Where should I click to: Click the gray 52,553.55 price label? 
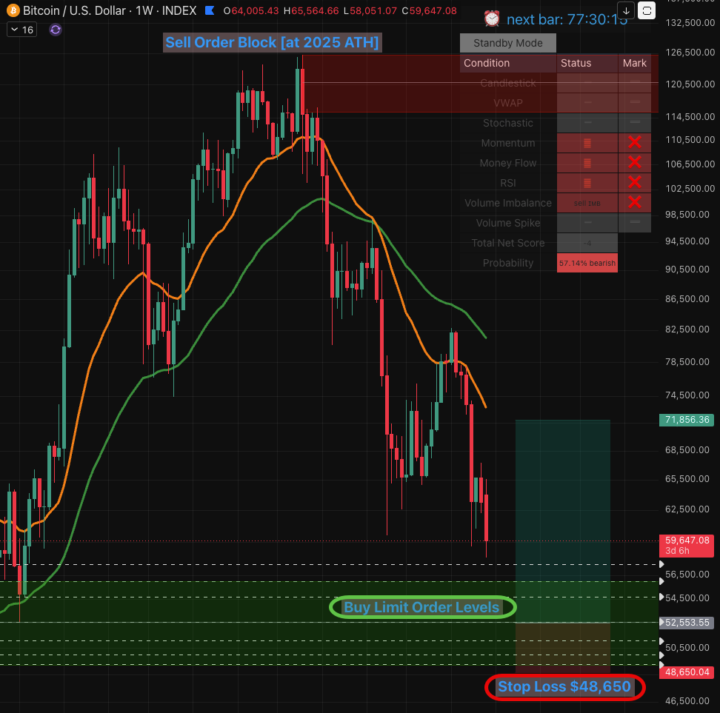point(686,623)
